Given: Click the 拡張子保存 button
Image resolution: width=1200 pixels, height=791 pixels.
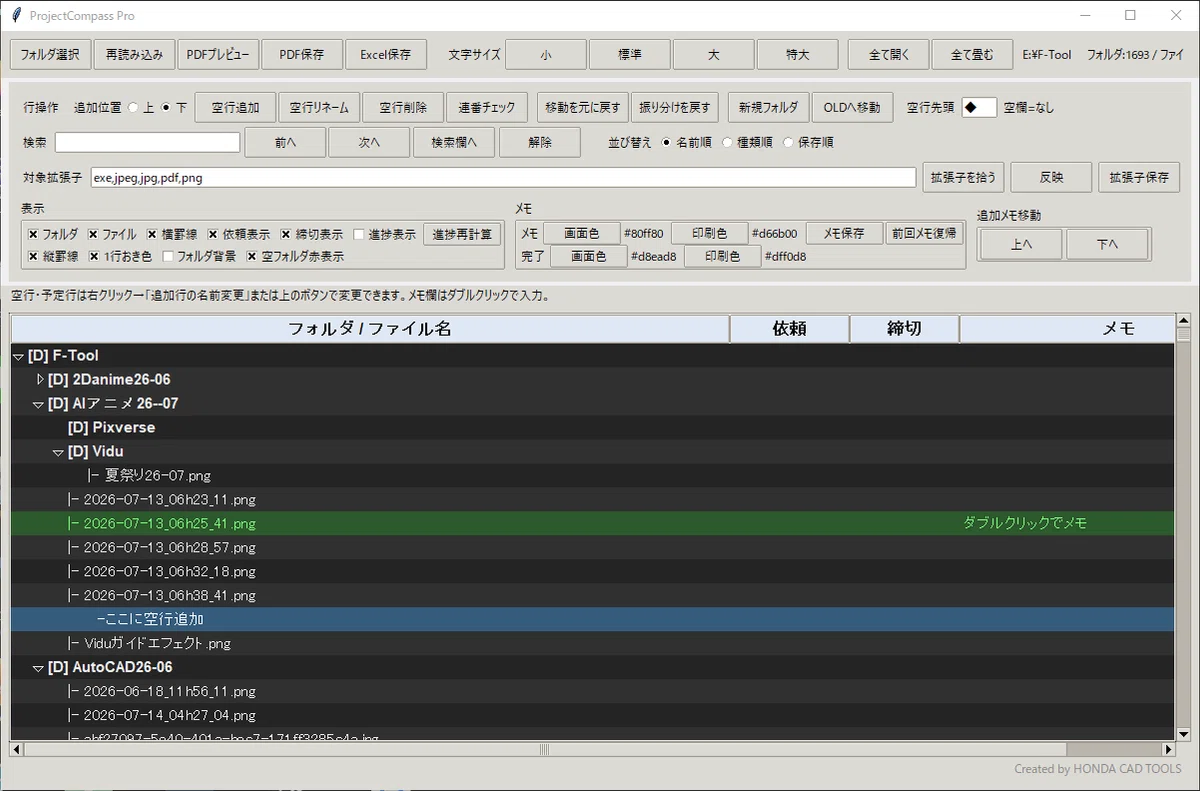Looking at the screenshot, I should point(1139,177).
